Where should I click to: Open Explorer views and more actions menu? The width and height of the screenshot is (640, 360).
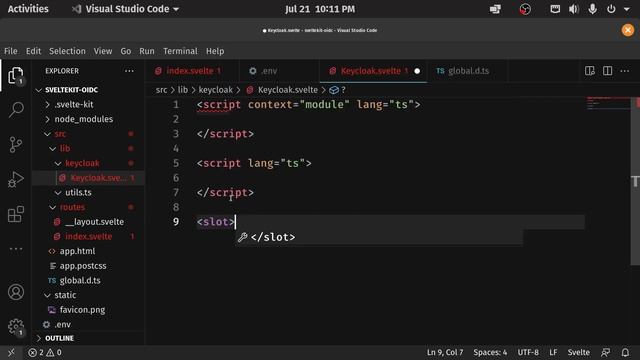click(129, 71)
